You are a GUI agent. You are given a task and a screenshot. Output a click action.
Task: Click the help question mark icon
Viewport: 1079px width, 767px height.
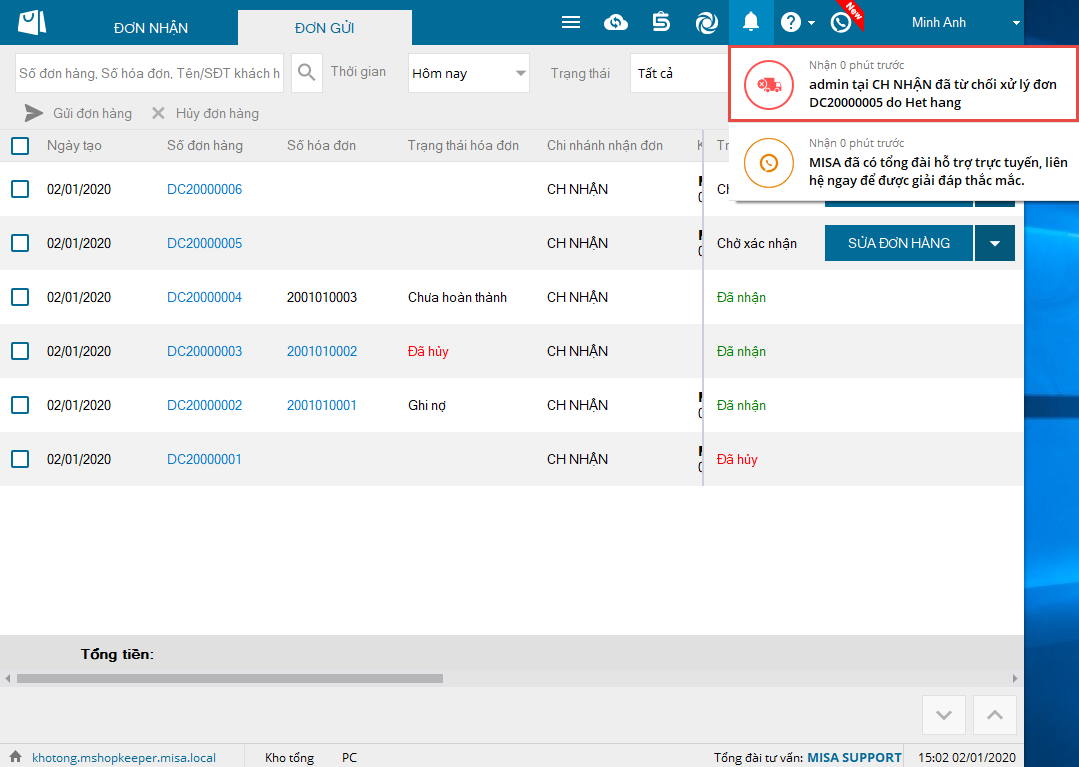click(x=791, y=22)
